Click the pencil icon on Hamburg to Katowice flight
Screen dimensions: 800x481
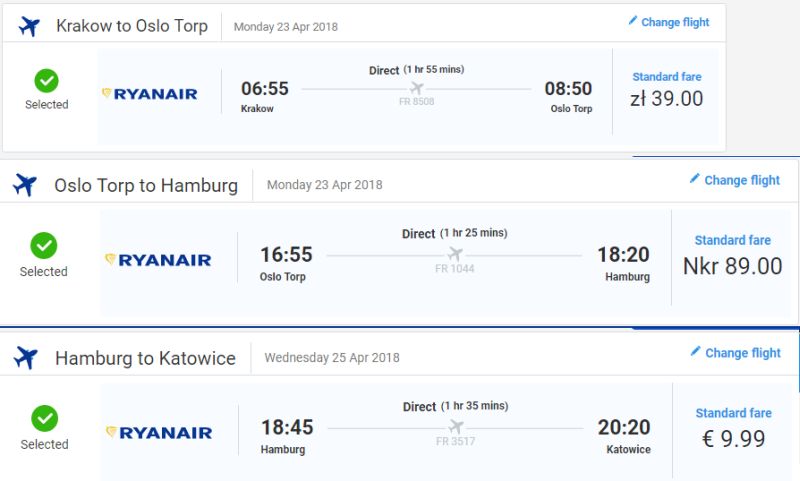click(695, 351)
